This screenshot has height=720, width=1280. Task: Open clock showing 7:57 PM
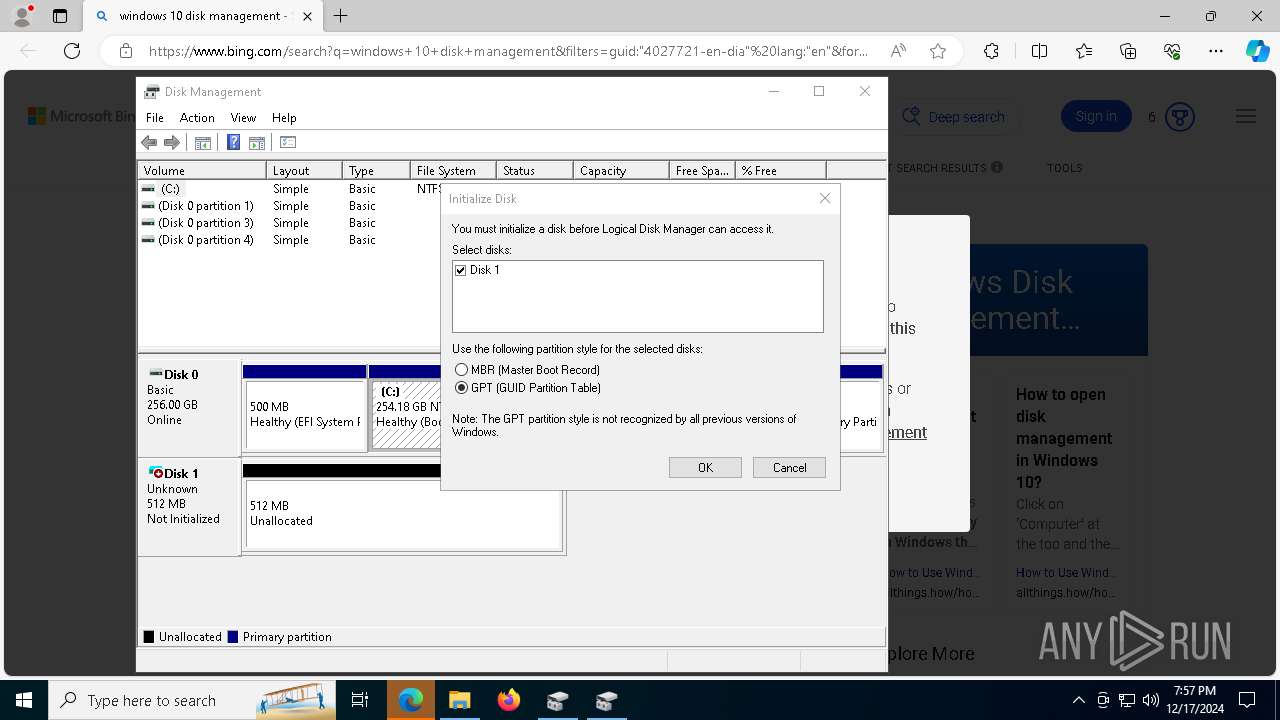[1194, 700]
